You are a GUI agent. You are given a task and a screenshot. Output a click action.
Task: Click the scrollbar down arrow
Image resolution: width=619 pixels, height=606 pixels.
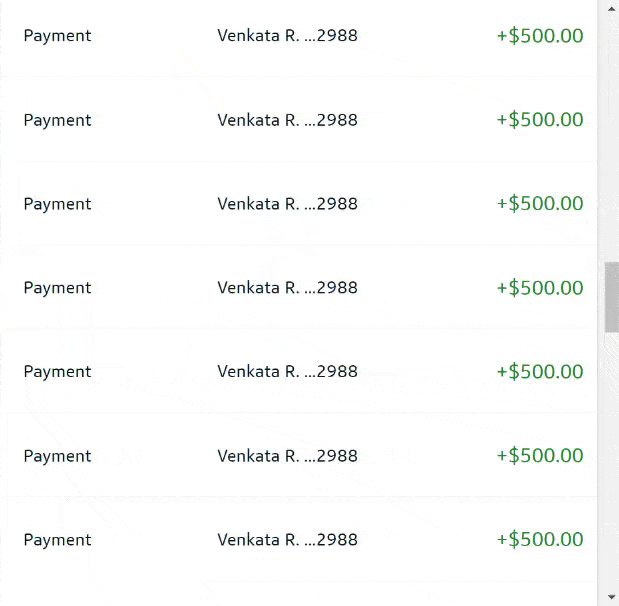click(611, 598)
